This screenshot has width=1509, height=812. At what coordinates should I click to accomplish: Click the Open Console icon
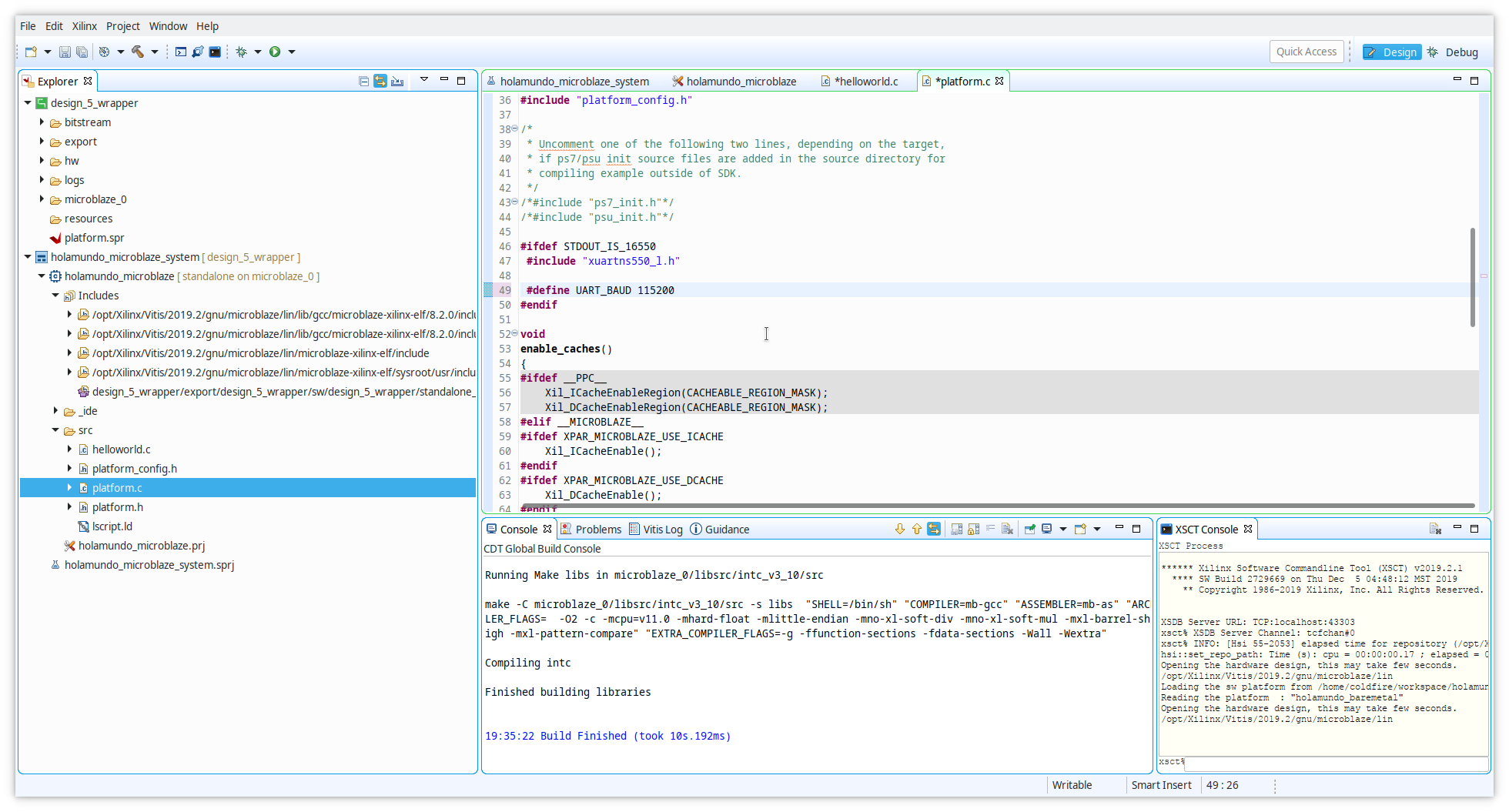[x=1080, y=529]
